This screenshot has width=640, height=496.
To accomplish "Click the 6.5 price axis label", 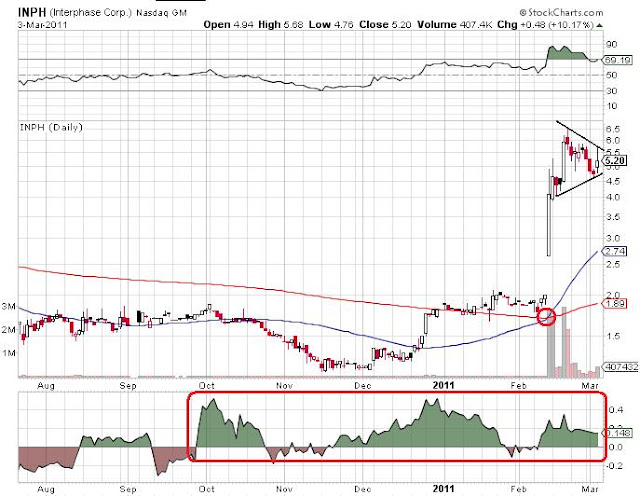I will pos(613,129).
